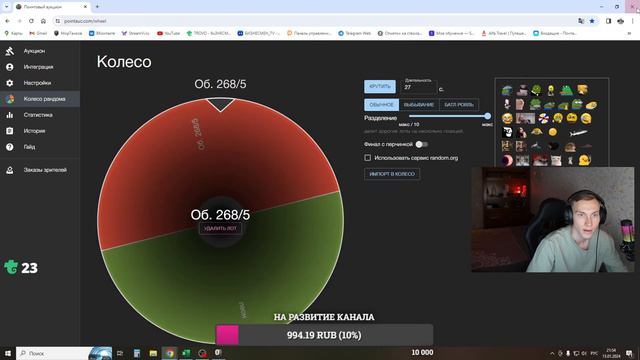This screenshot has height=360, width=640.
Task: Open the Гайд question mark icon
Action: [9, 147]
